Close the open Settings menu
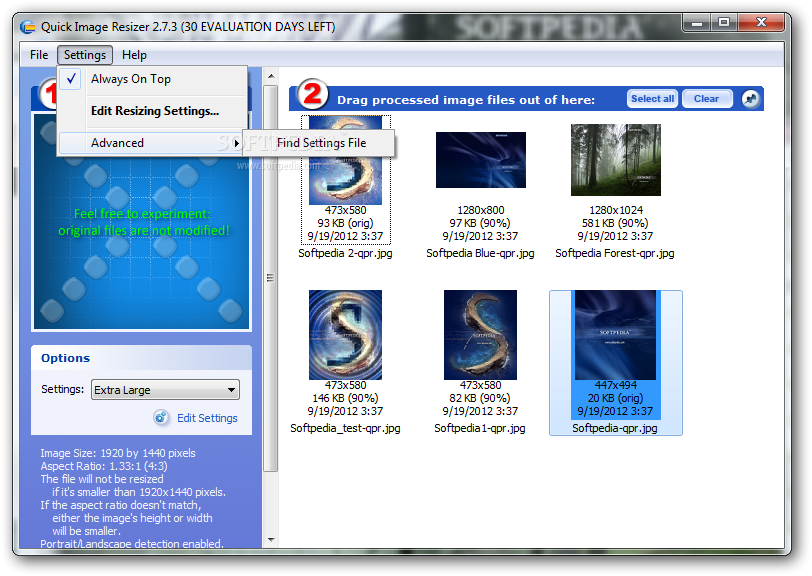This screenshot has height=576, width=812. (x=85, y=55)
